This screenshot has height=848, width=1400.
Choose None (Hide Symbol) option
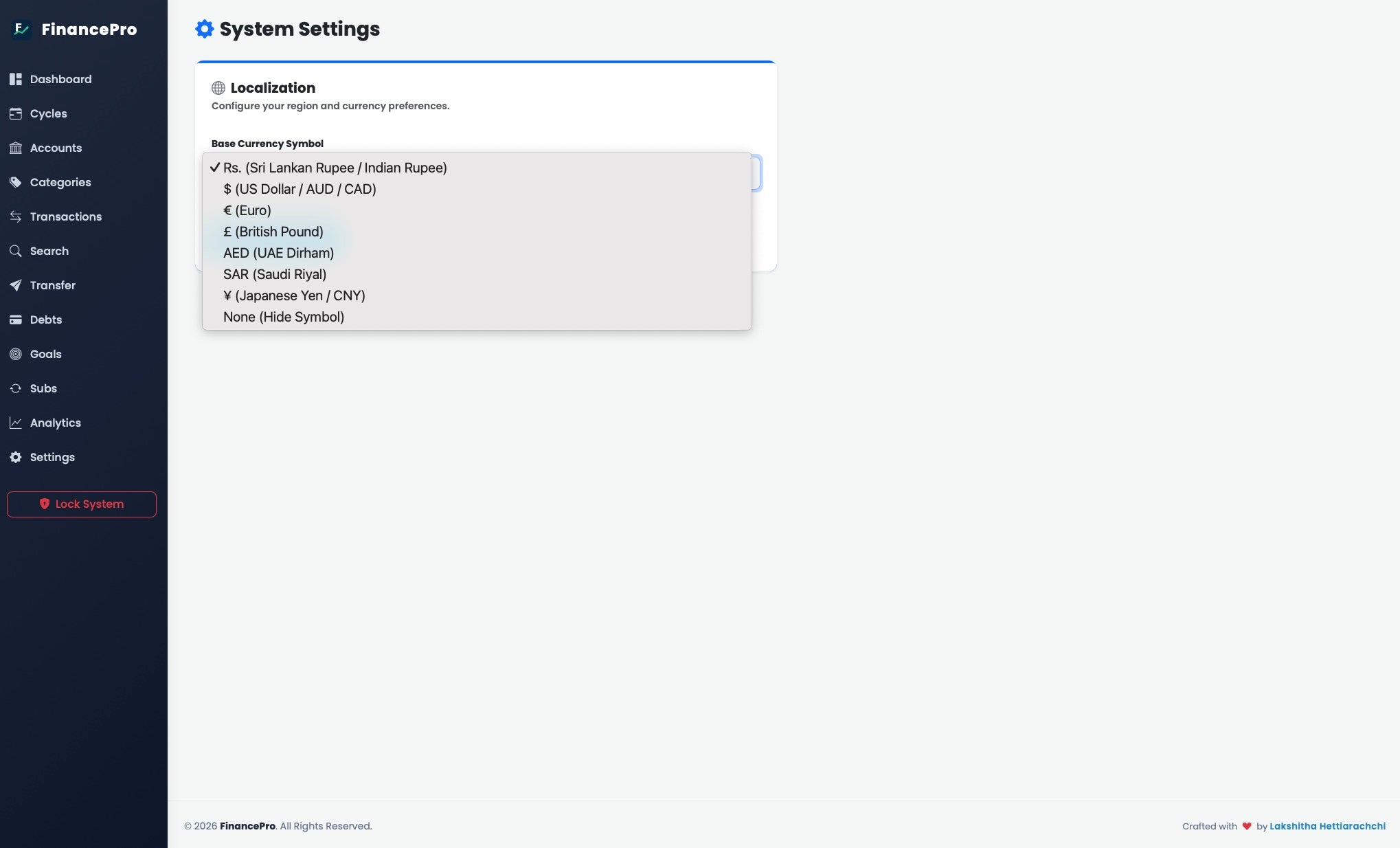pyautogui.click(x=477, y=317)
